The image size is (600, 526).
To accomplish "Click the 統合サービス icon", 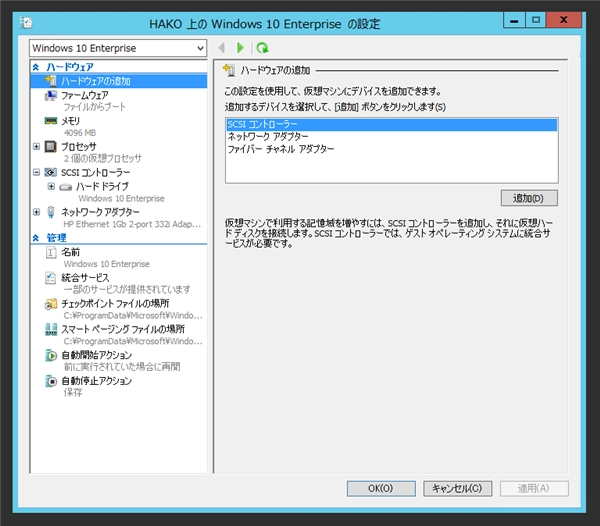I will pos(51,278).
